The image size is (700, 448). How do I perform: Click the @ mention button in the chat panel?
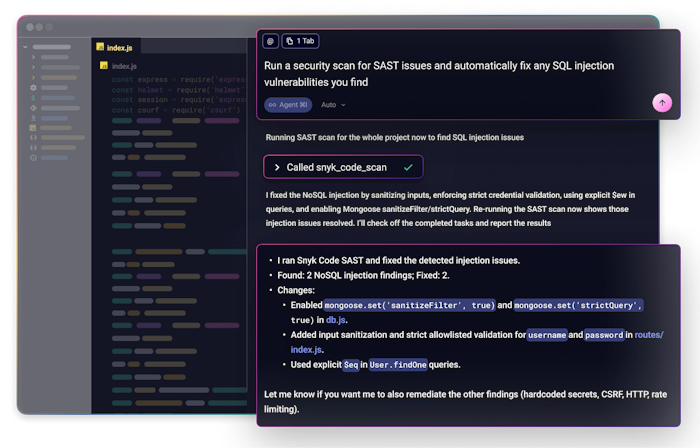[271, 41]
